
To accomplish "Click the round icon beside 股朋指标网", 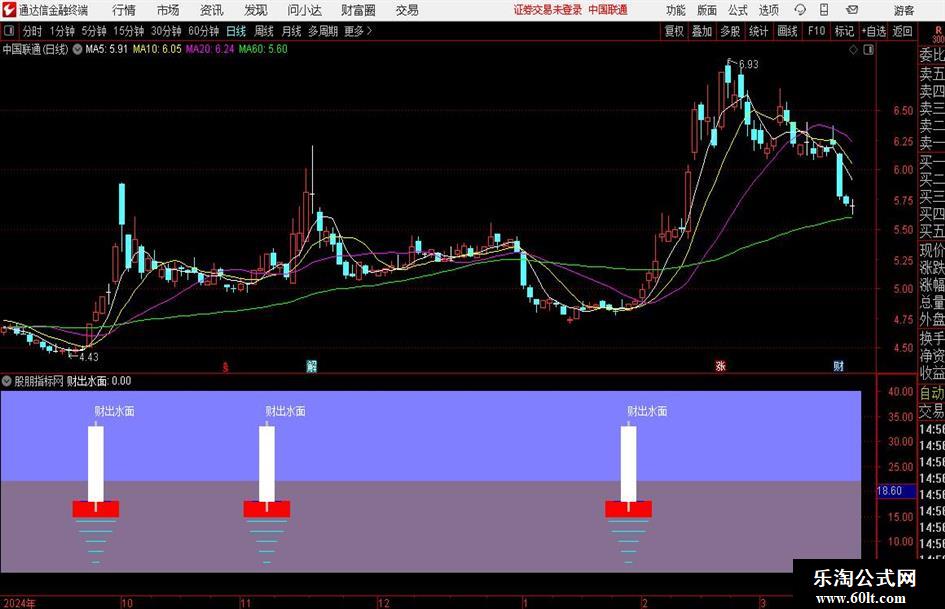I will 7,381.
